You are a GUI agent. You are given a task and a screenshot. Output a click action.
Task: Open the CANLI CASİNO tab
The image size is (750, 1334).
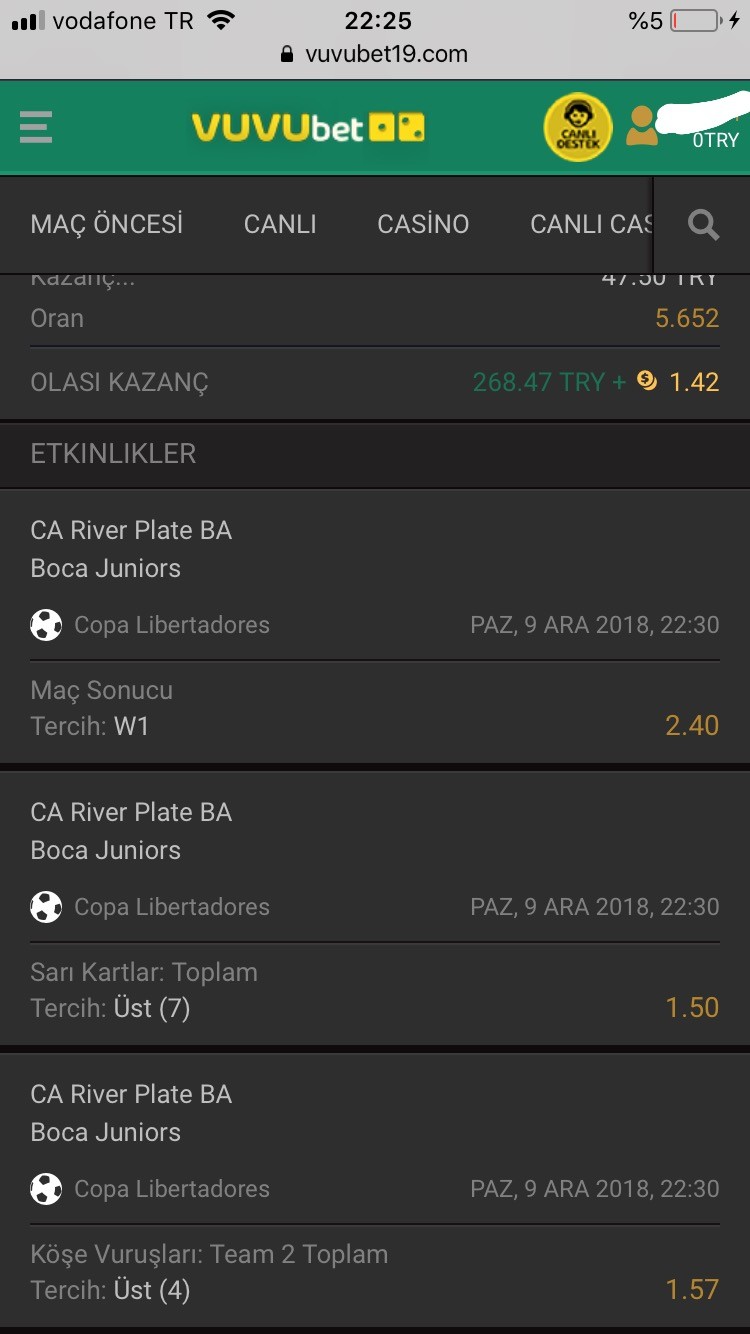[591, 225]
